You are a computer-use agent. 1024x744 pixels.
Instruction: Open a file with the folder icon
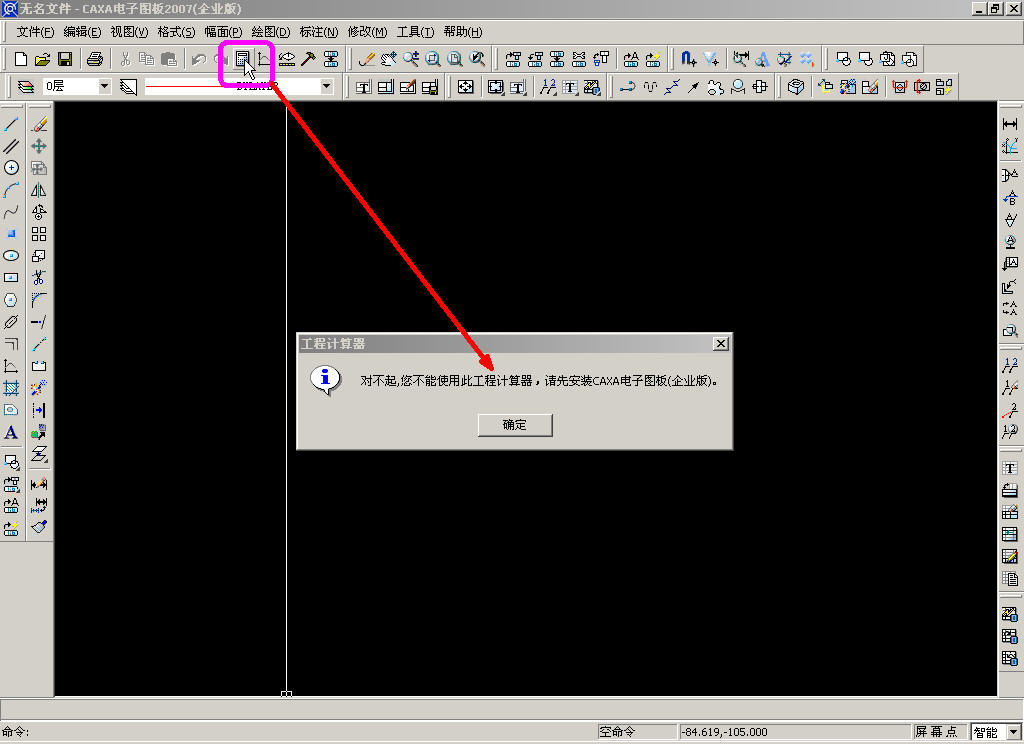click(42, 59)
